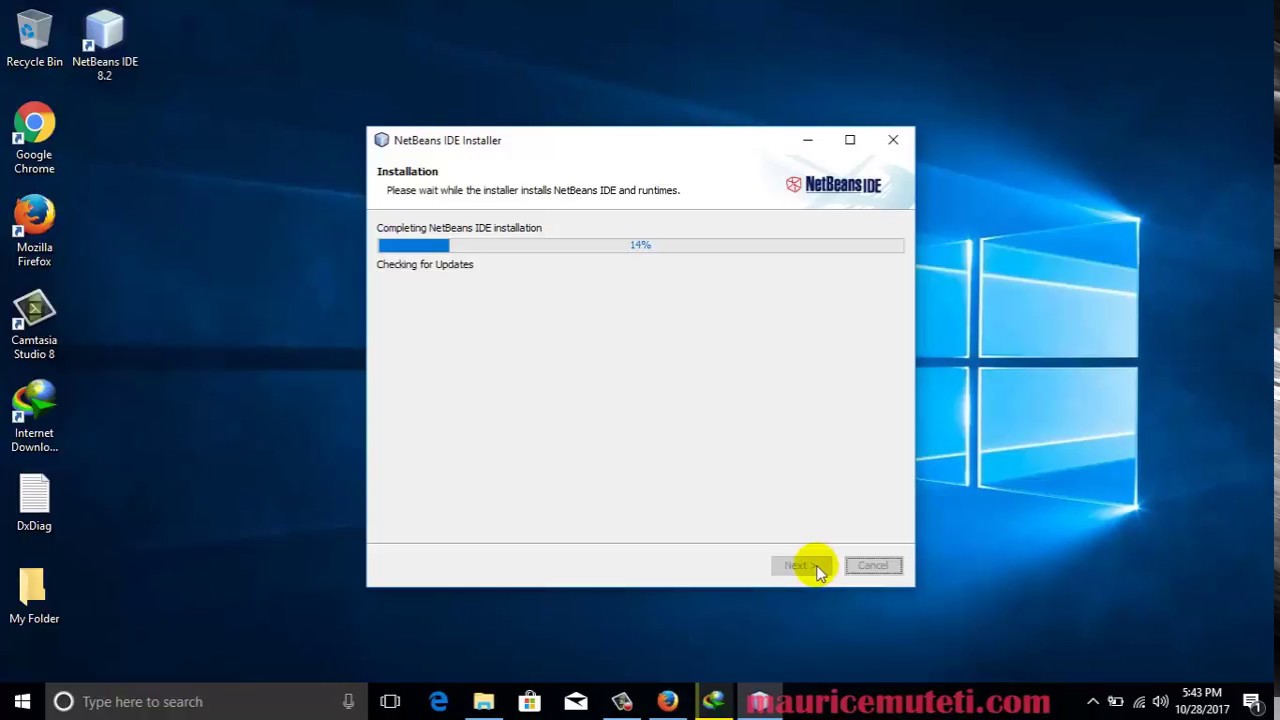
Task: Click the NetBeans IDE Installer title bar icon
Action: coord(382,140)
